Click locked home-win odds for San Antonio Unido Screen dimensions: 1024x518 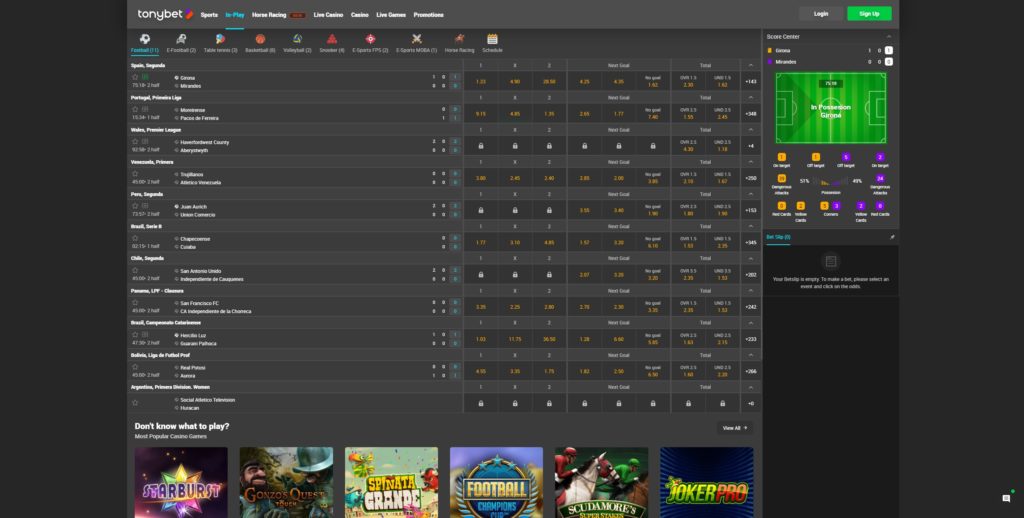coord(481,274)
